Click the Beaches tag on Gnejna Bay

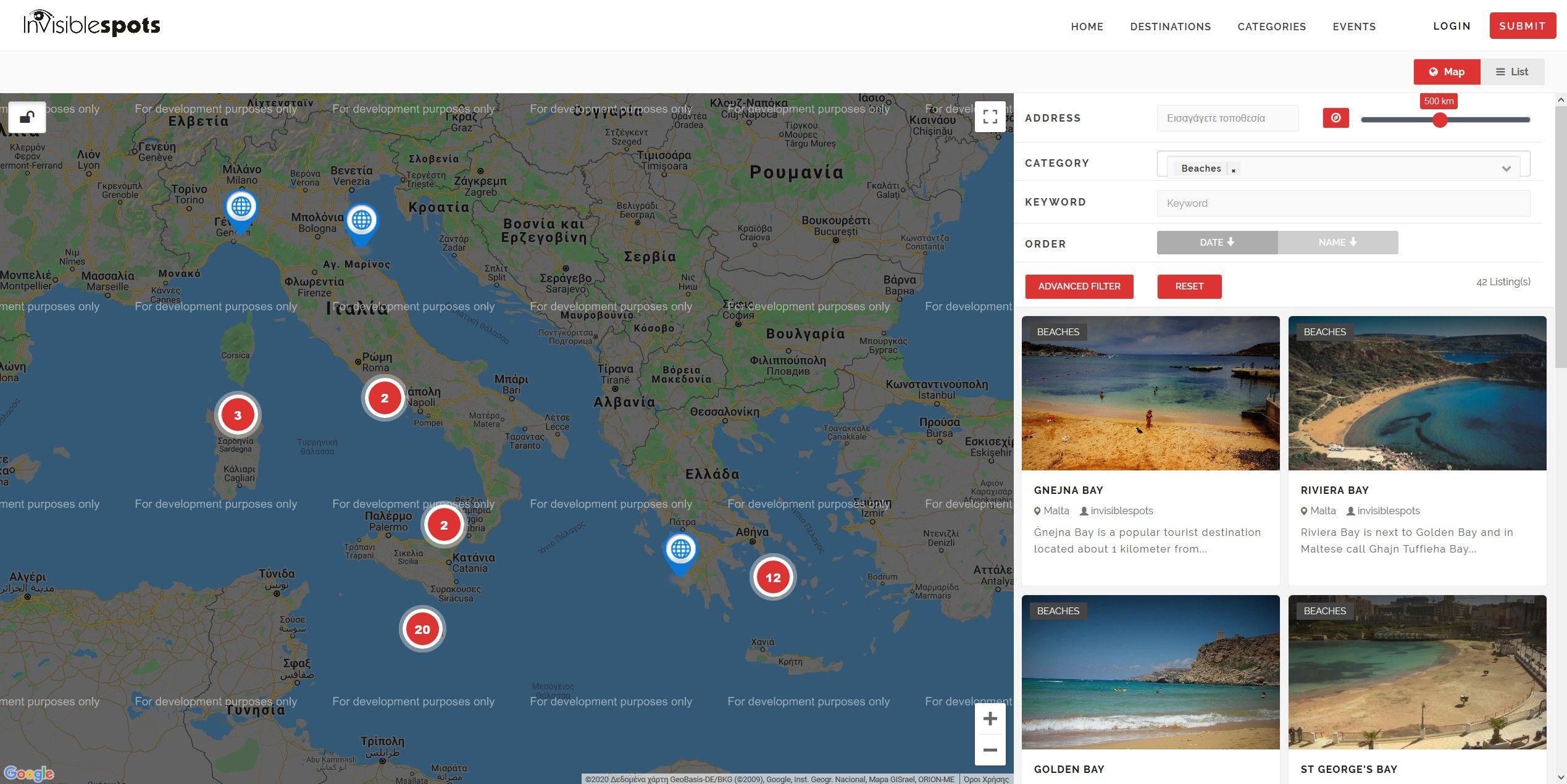click(1058, 332)
